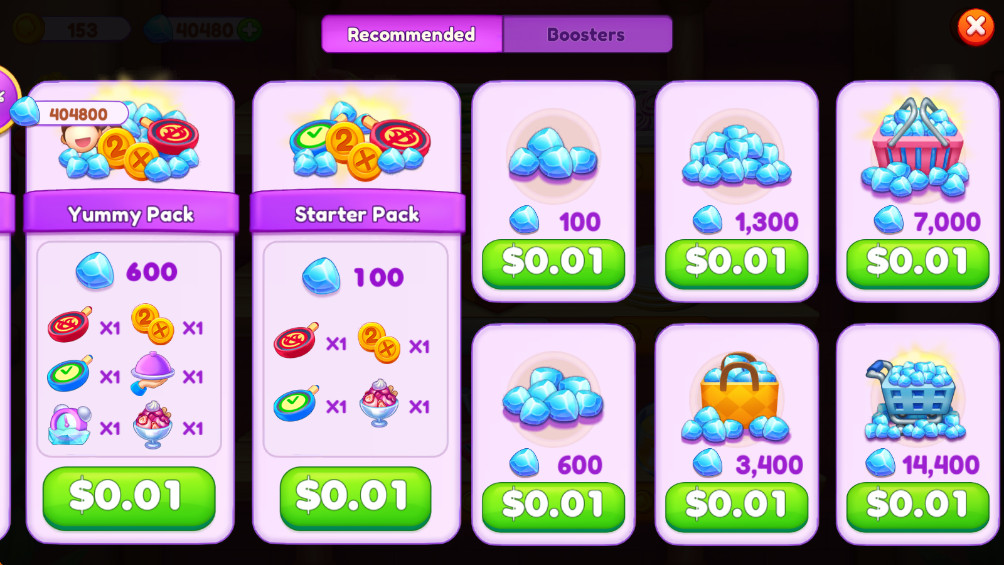1004x565 pixels.
Task: Tap the green plus next to gems
Action: (249, 29)
